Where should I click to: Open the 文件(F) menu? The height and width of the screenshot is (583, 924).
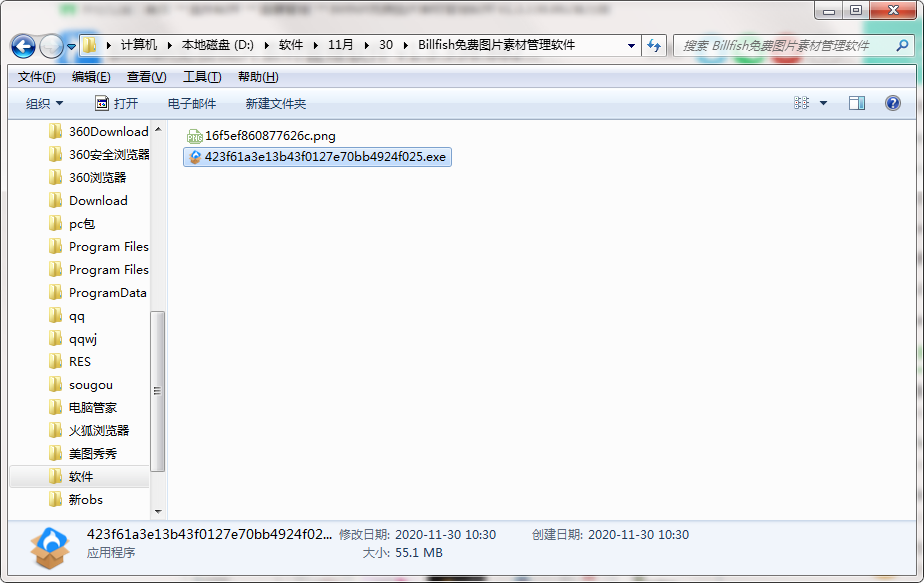click(x=36, y=77)
